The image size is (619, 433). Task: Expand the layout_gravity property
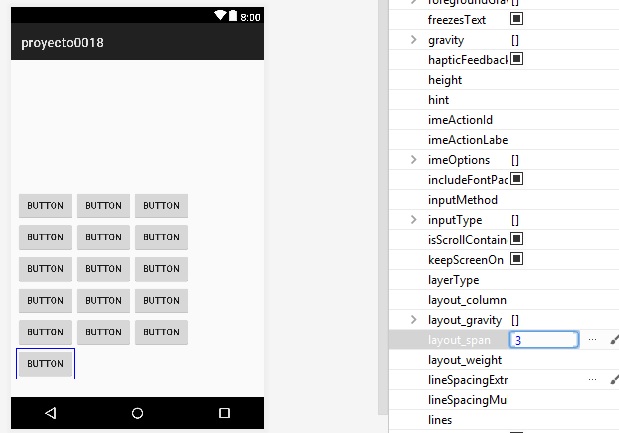pyautogui.click(x=414, y=319)
